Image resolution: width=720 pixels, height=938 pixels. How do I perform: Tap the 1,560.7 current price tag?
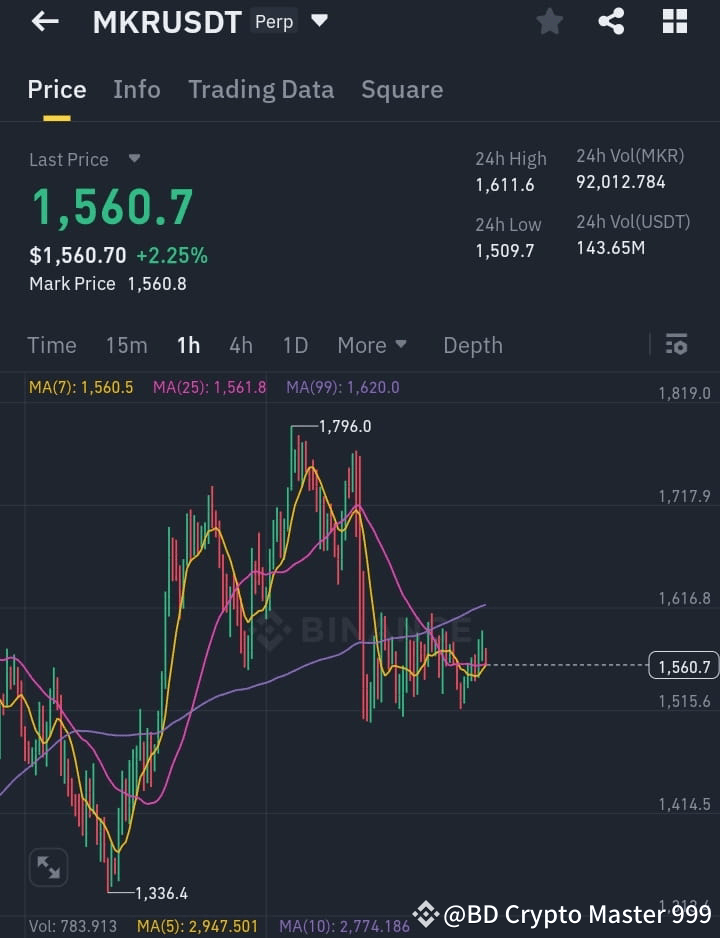pyautogui.click(x=683, y=665)
